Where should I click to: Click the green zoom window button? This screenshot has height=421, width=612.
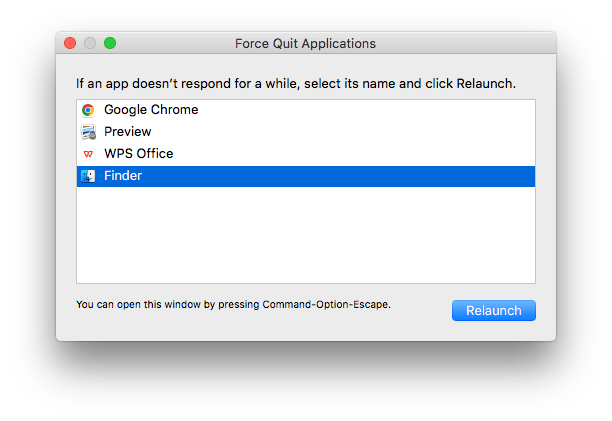(110, 44)
